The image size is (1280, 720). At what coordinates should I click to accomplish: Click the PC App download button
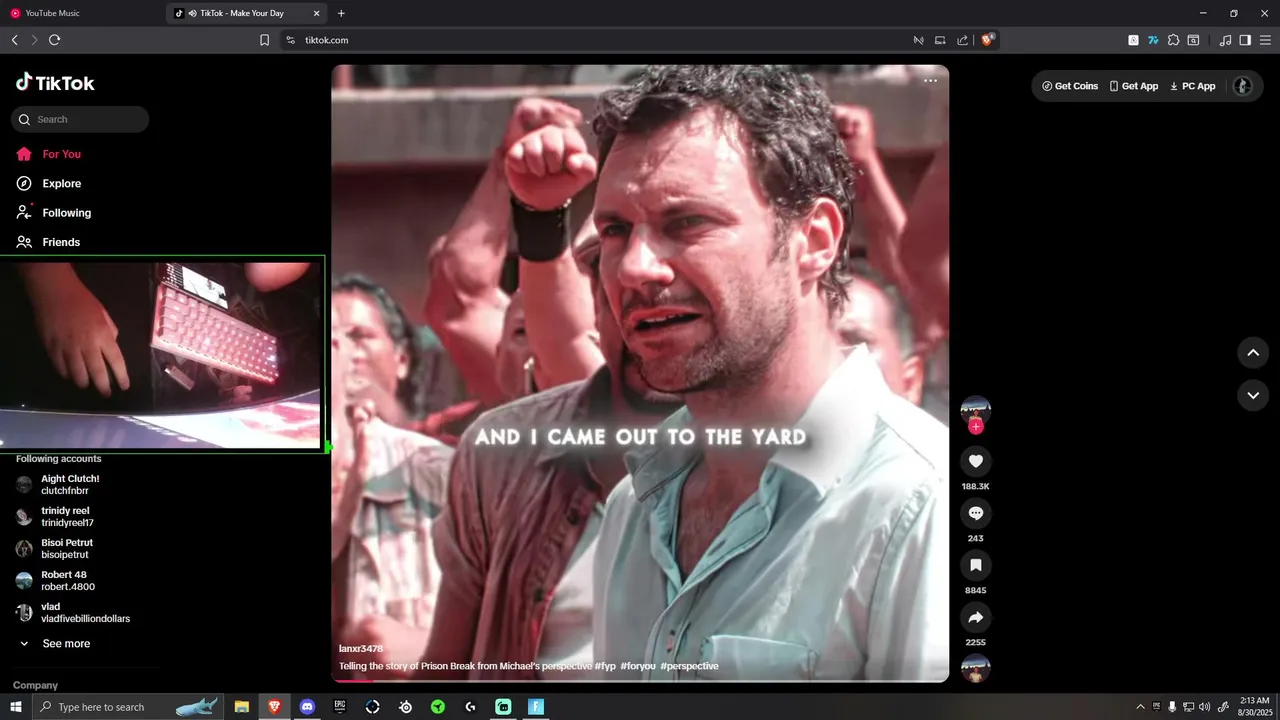tap(1193, 86)
